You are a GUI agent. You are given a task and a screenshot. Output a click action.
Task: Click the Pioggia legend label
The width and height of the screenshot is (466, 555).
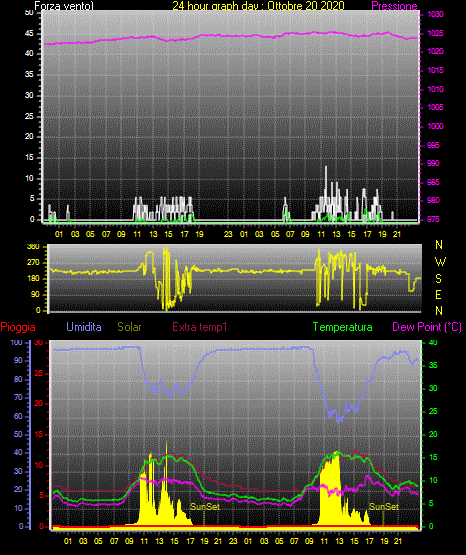click(18, 327)
